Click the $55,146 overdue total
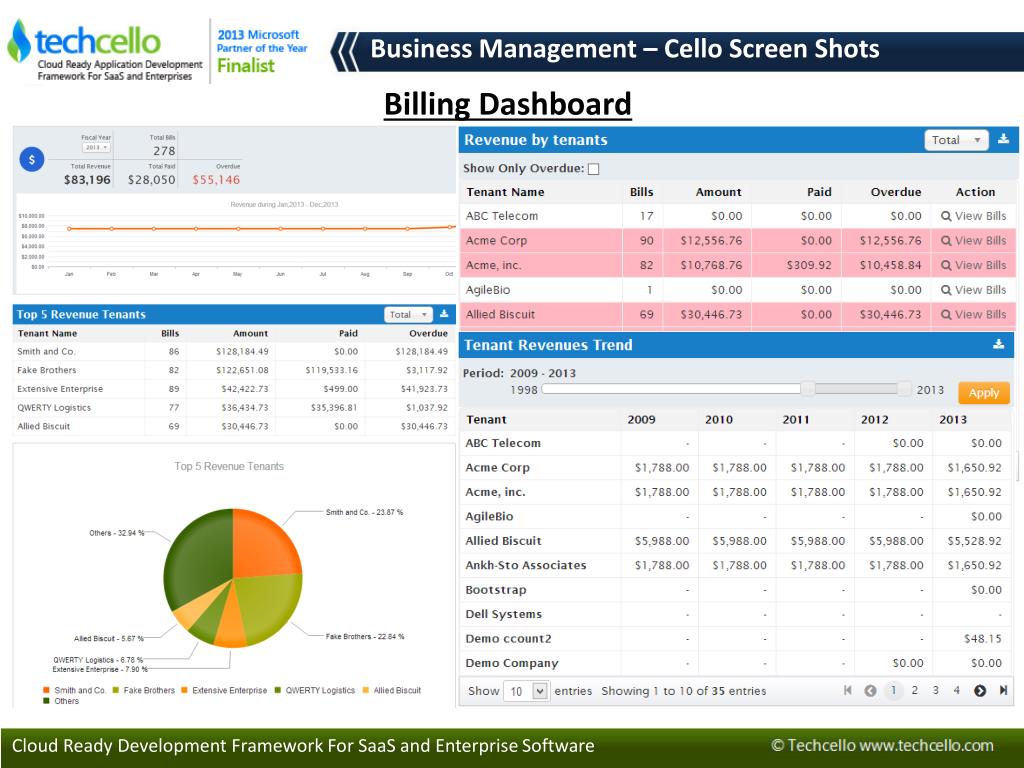 click(x=216, y=180)
